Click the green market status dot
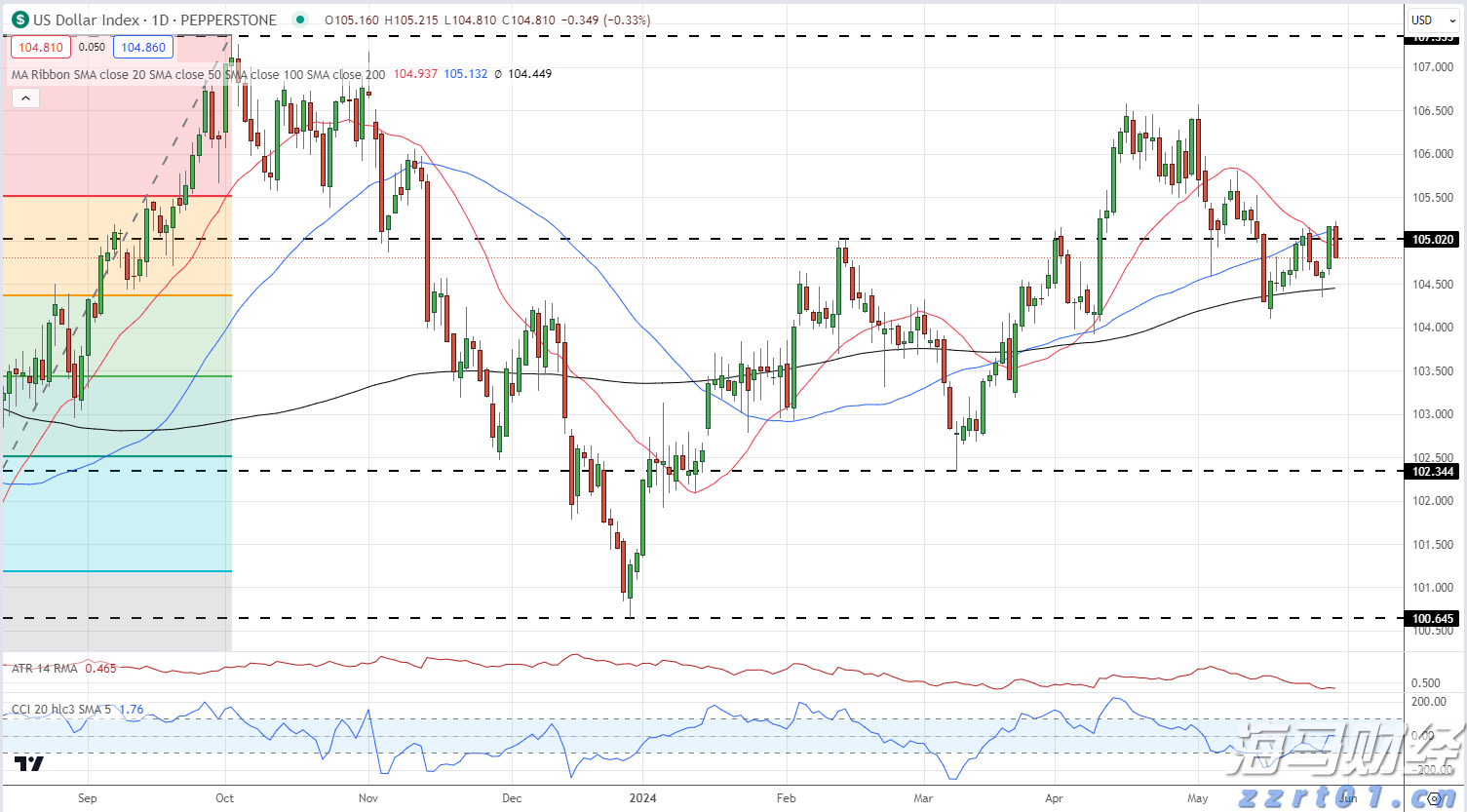This screenshot has height=812, width=1467. 300,19
